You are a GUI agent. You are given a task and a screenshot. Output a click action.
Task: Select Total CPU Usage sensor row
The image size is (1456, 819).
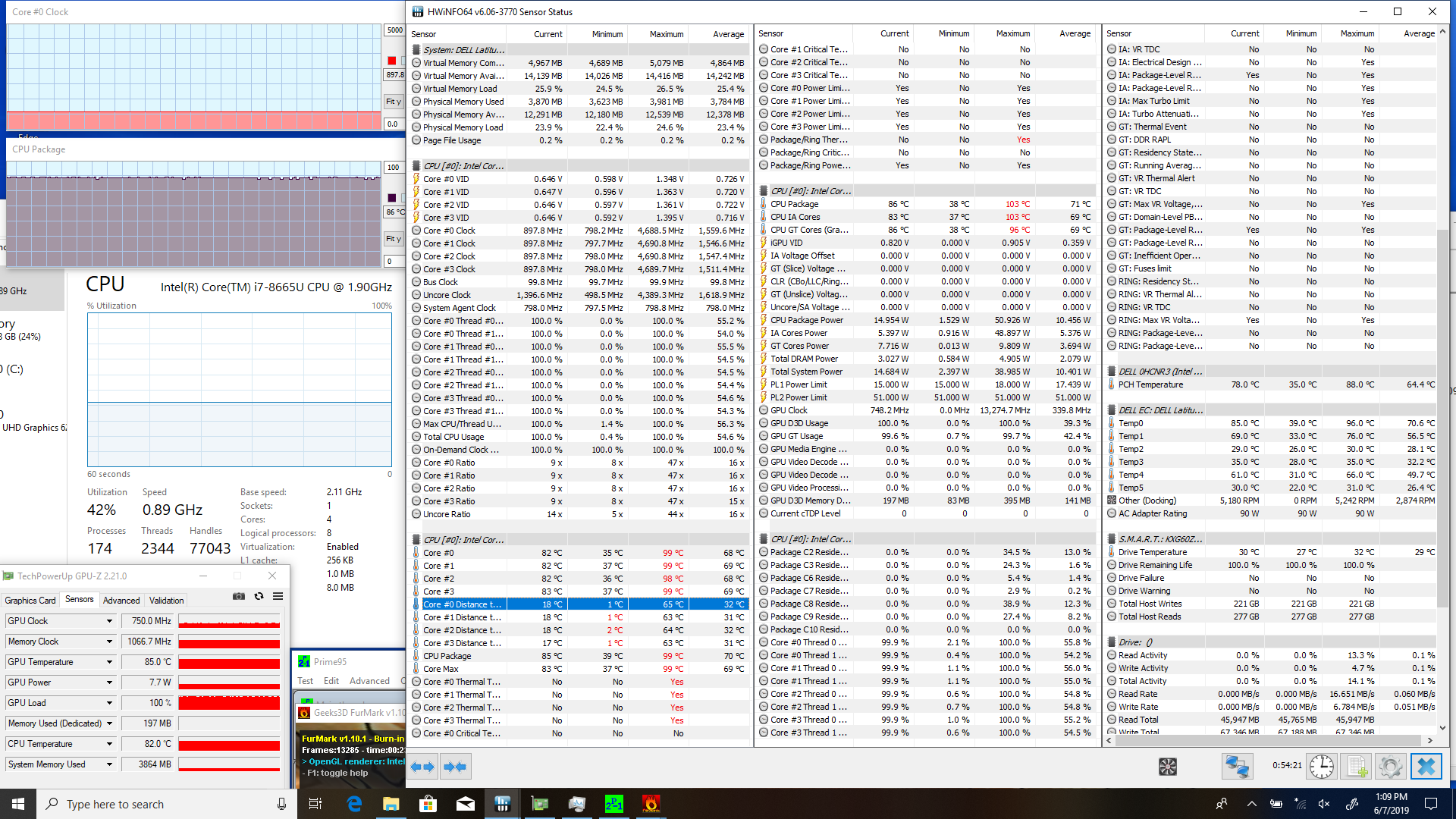(x=580, y=437)
